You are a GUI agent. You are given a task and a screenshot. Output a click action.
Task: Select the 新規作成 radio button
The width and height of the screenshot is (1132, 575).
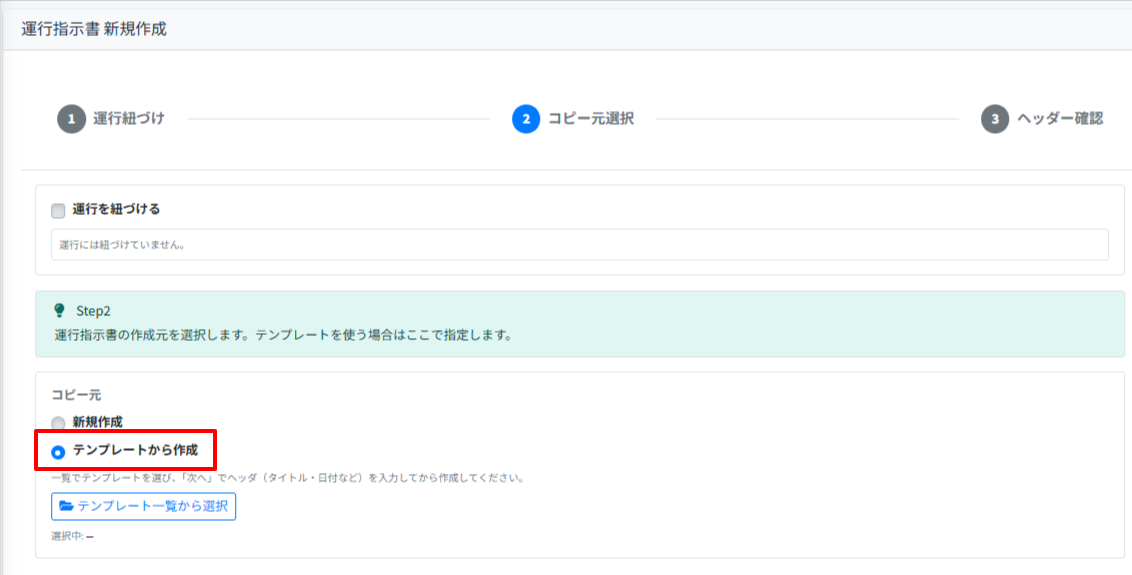58,423
